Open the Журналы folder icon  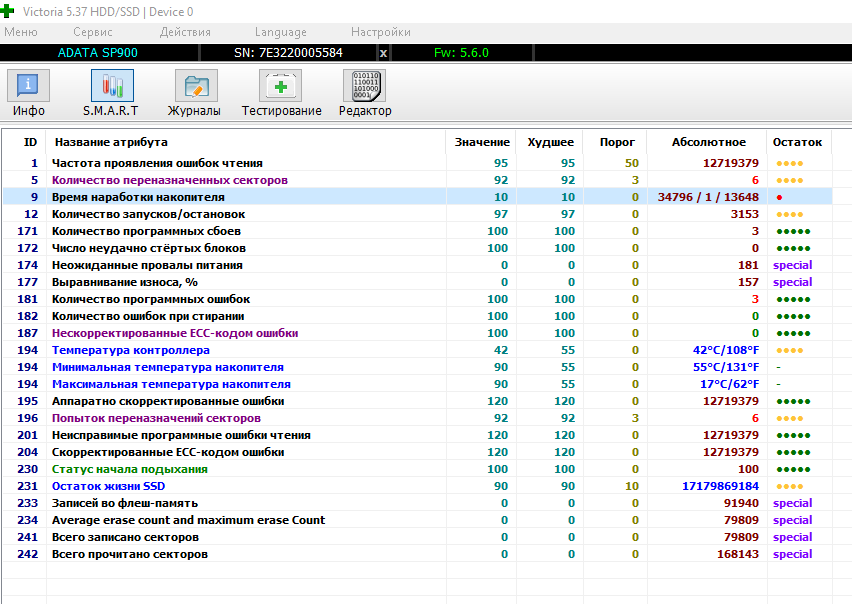point(194,87)
